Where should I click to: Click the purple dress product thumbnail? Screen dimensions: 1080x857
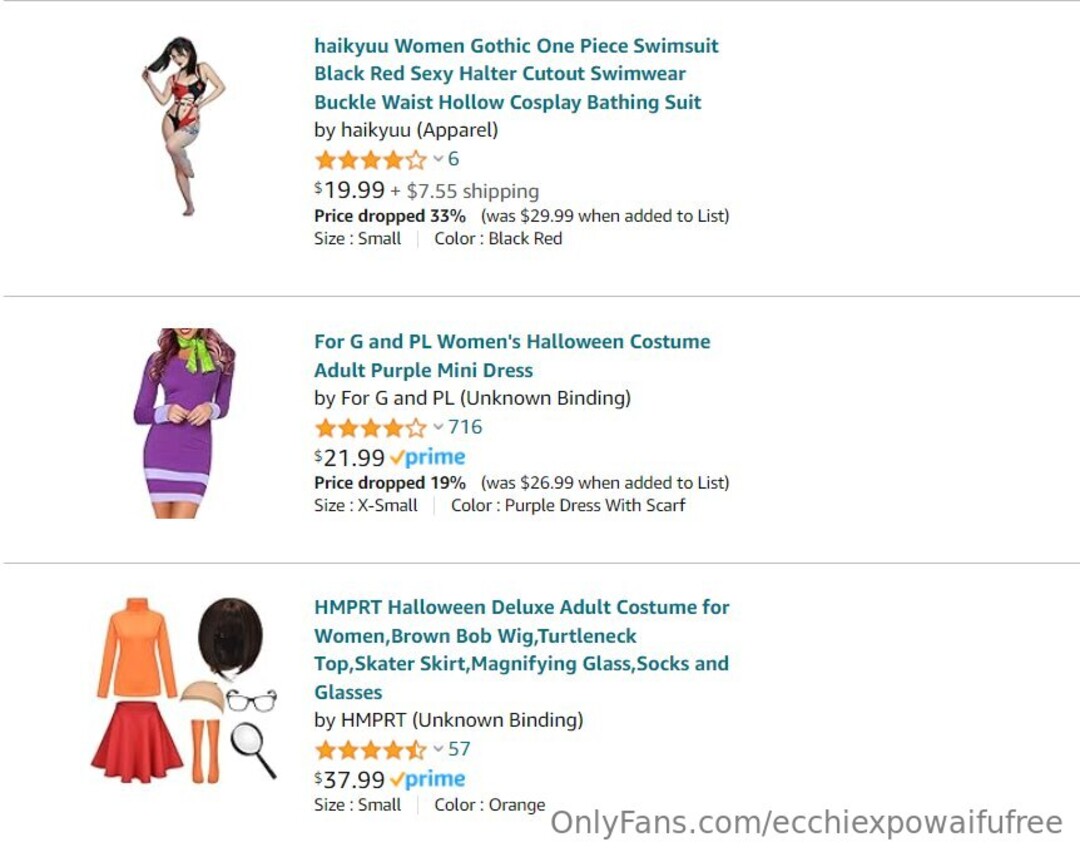tap(183, 422)
